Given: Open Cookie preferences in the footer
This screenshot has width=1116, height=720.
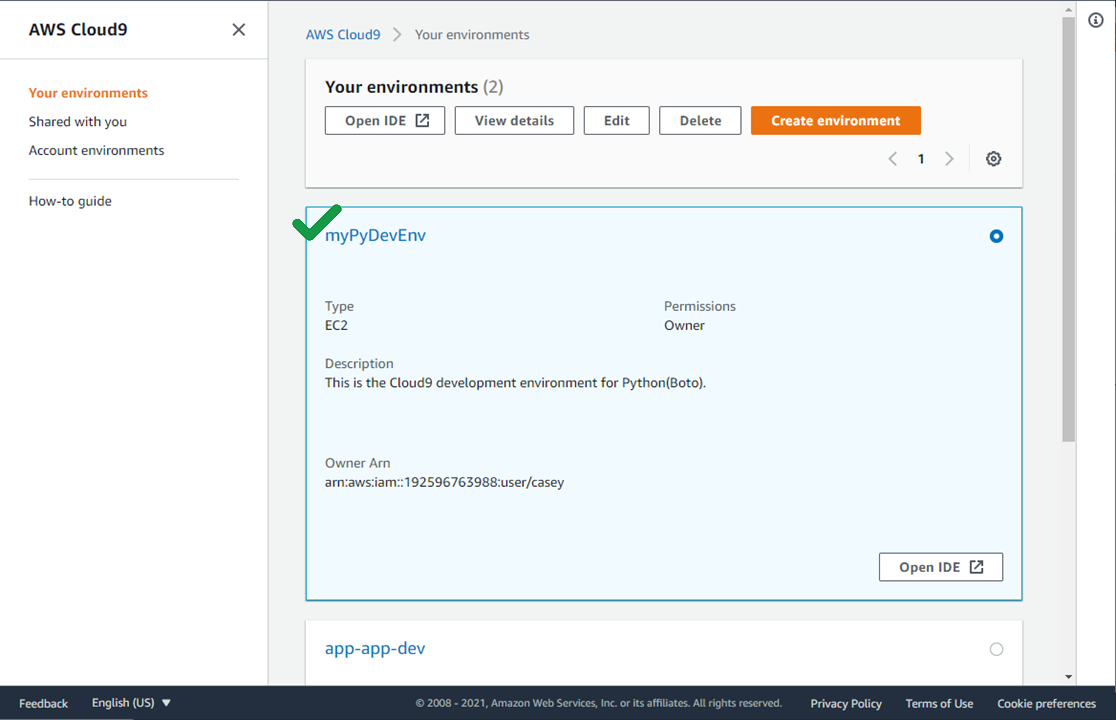Looking at the screenshot, I should click(1046, 704).
